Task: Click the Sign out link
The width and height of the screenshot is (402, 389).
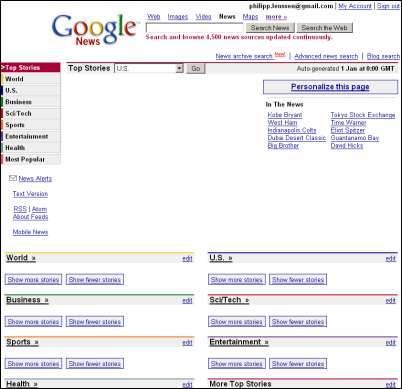Action: [x=388, y=6]
